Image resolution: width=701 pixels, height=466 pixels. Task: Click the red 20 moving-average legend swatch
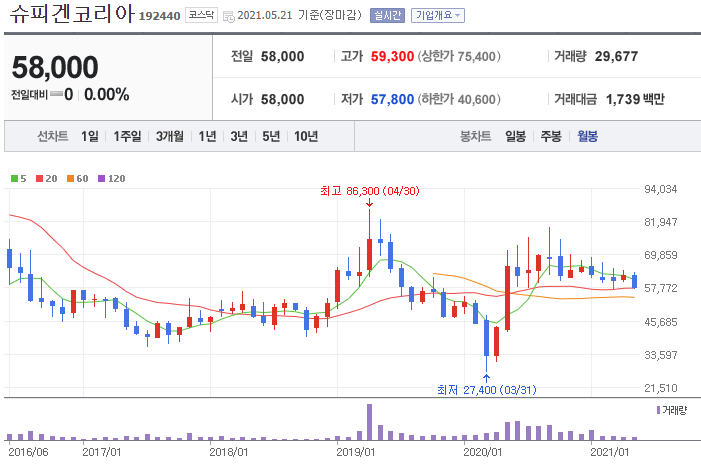point(39,178)
